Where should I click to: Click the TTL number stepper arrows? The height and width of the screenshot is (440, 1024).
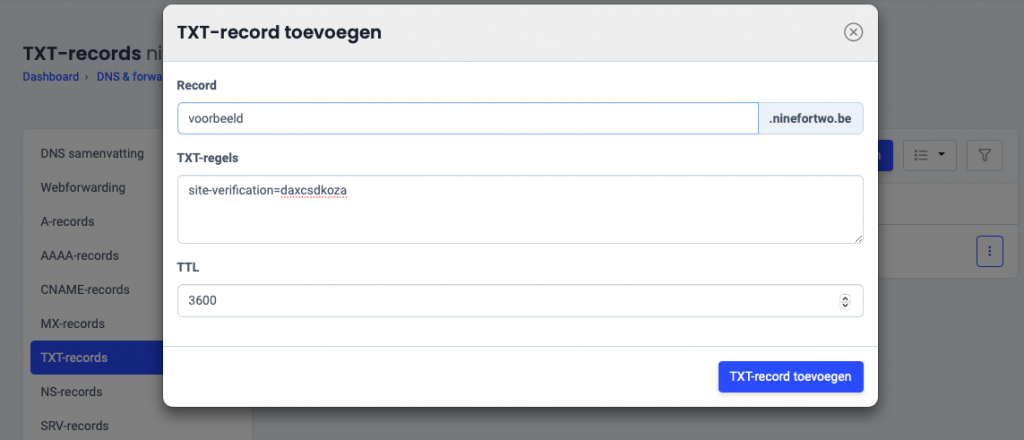pyautogui.click(x=845, y=300)
